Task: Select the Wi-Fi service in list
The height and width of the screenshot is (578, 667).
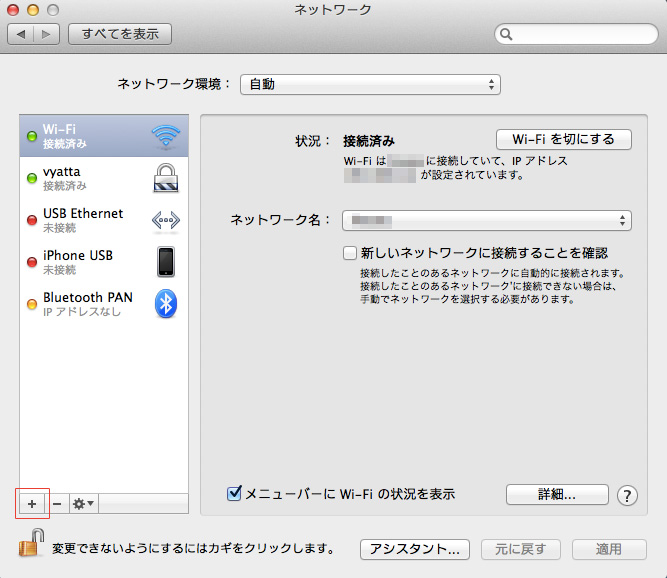Action: pyautogui.click(x=100, y=136)
